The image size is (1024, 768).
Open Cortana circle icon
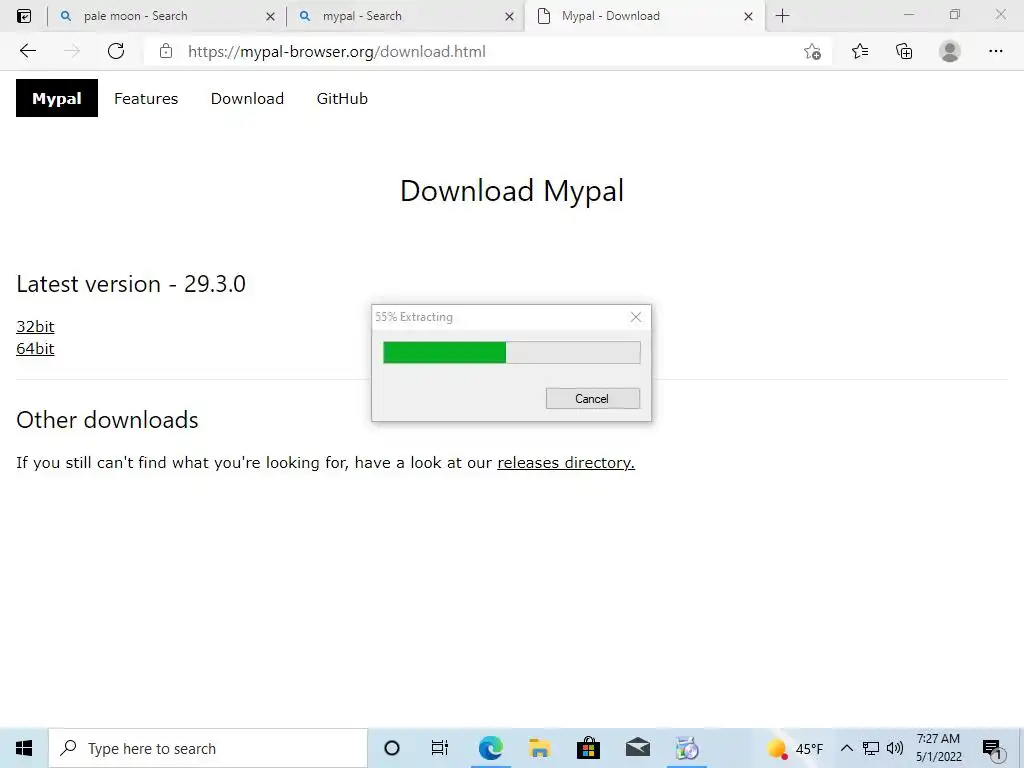point(392,748)
